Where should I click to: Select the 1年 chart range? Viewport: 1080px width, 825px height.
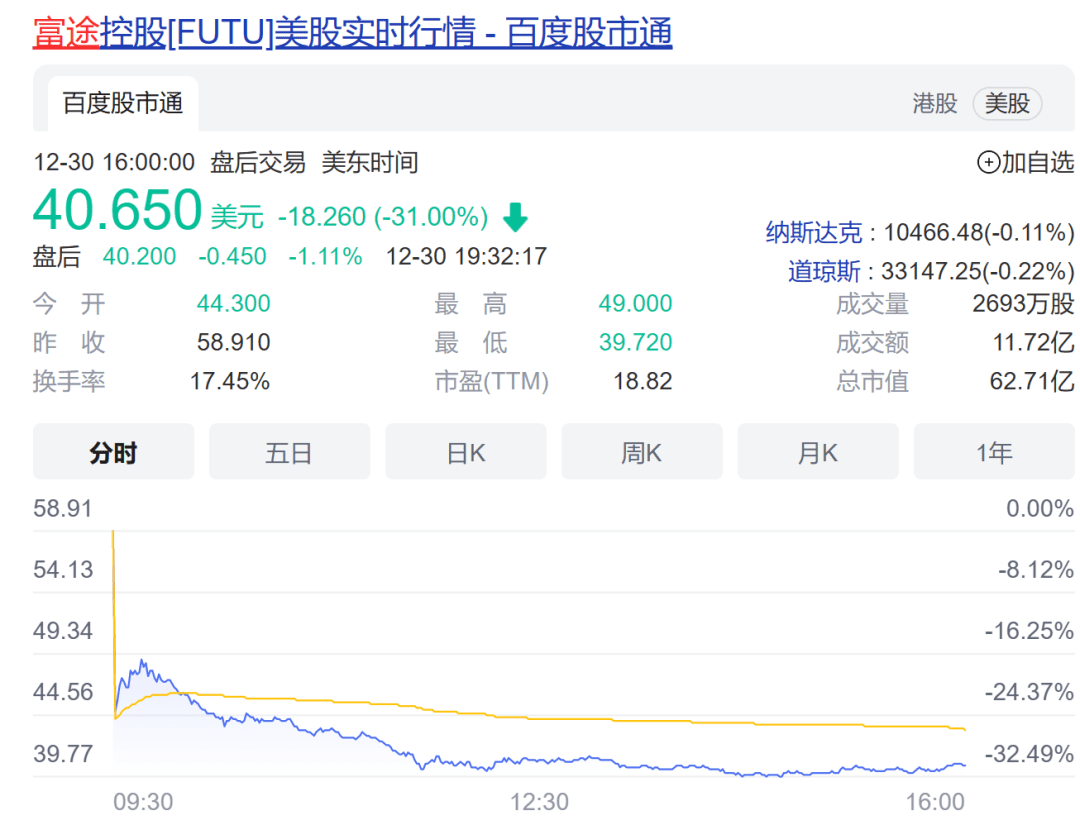pyautogui.click(x=994, y=452)
